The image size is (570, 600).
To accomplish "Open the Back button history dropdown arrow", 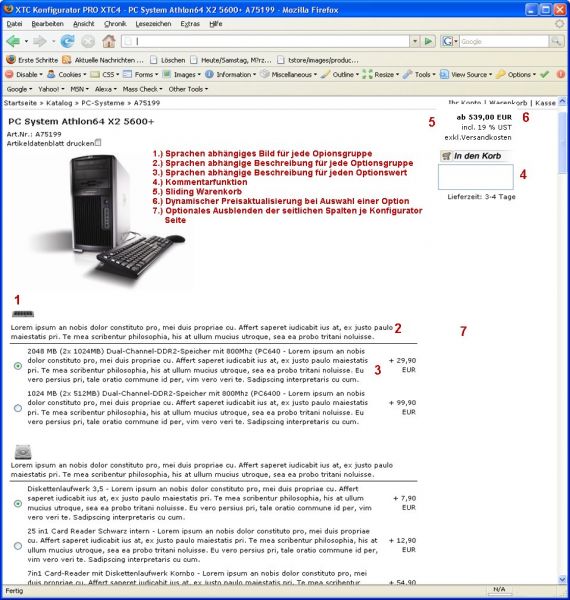I will (x=26, y=41).
